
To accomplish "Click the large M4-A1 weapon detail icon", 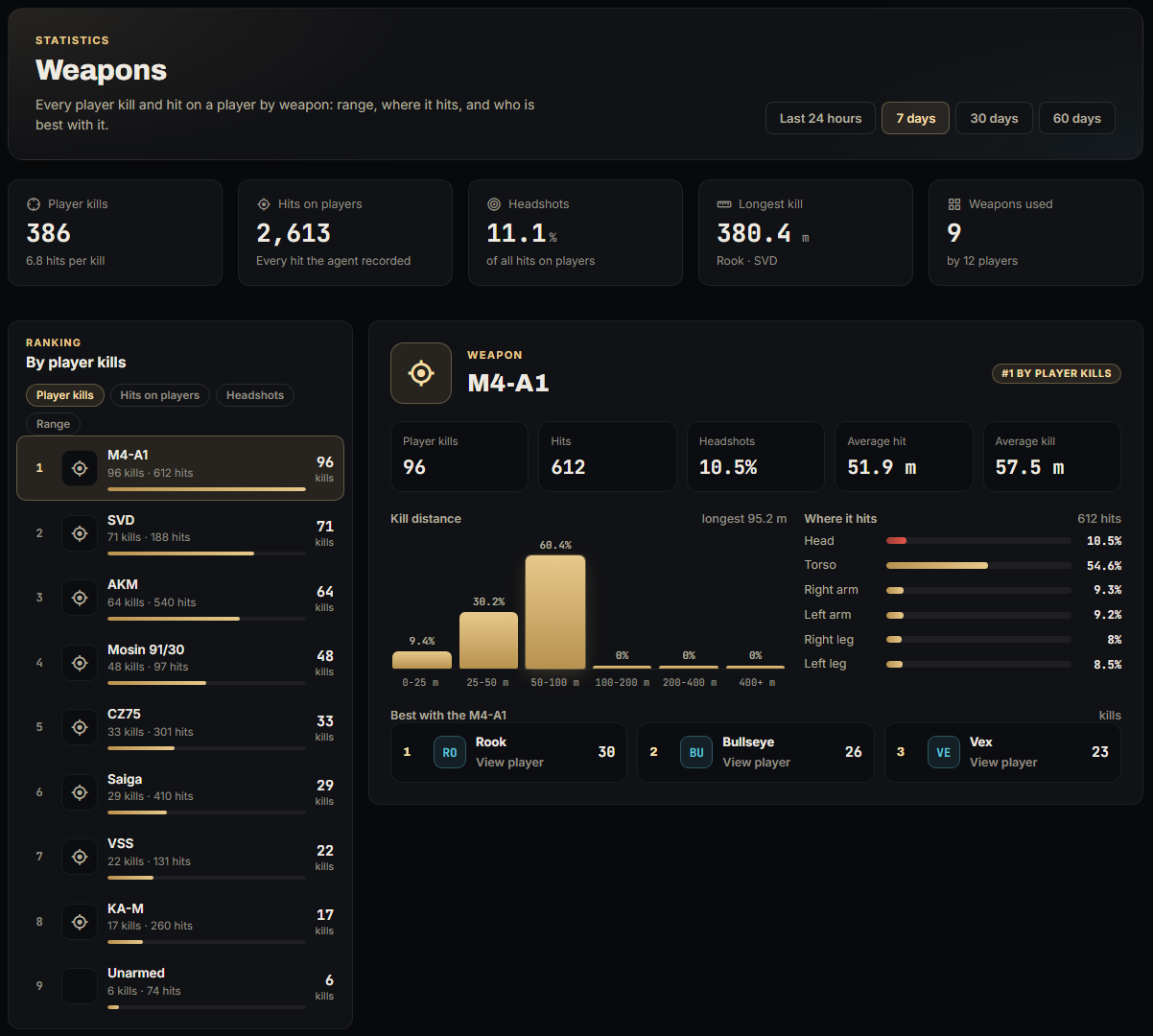I will (x=421, y=373).
